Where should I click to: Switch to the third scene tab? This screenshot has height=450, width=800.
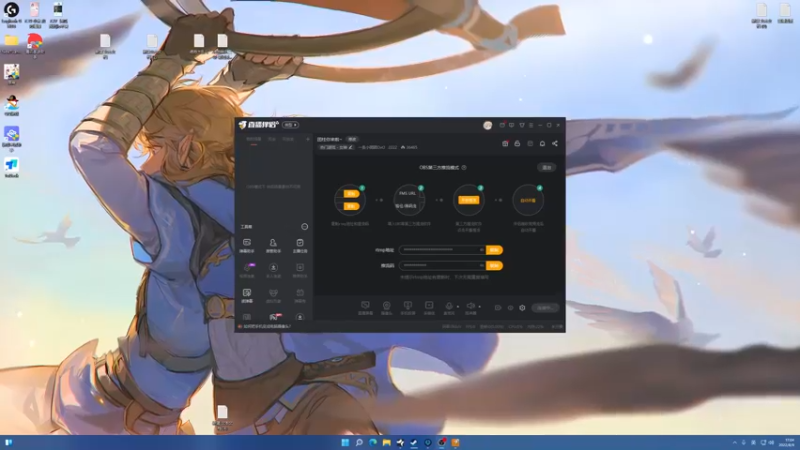coord(288,139)
